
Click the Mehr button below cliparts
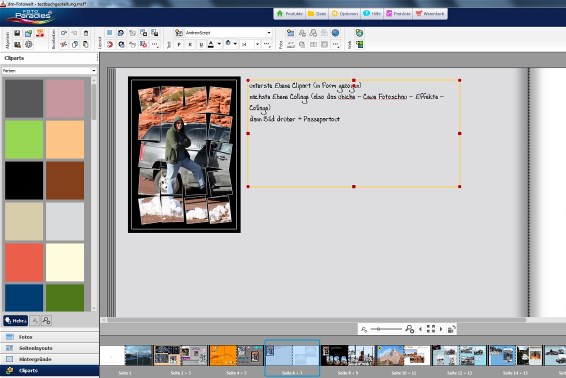coord(16,321)
